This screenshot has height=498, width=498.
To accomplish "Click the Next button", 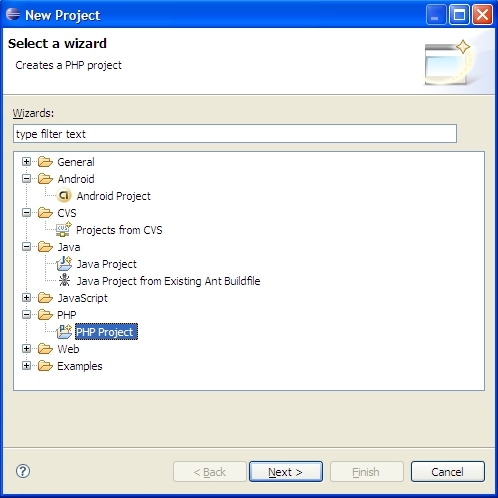I will coord(286,472).
